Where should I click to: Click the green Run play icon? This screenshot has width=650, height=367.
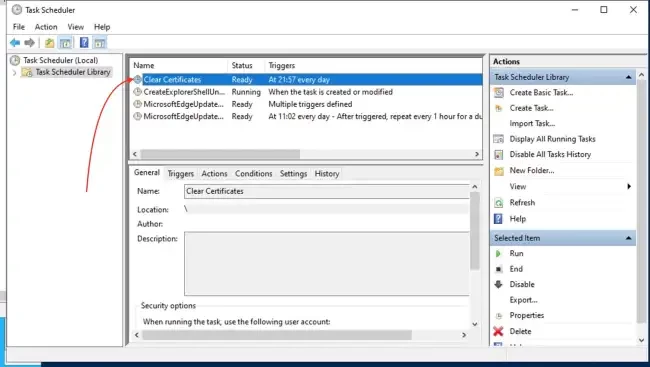(x=498, y=253)
